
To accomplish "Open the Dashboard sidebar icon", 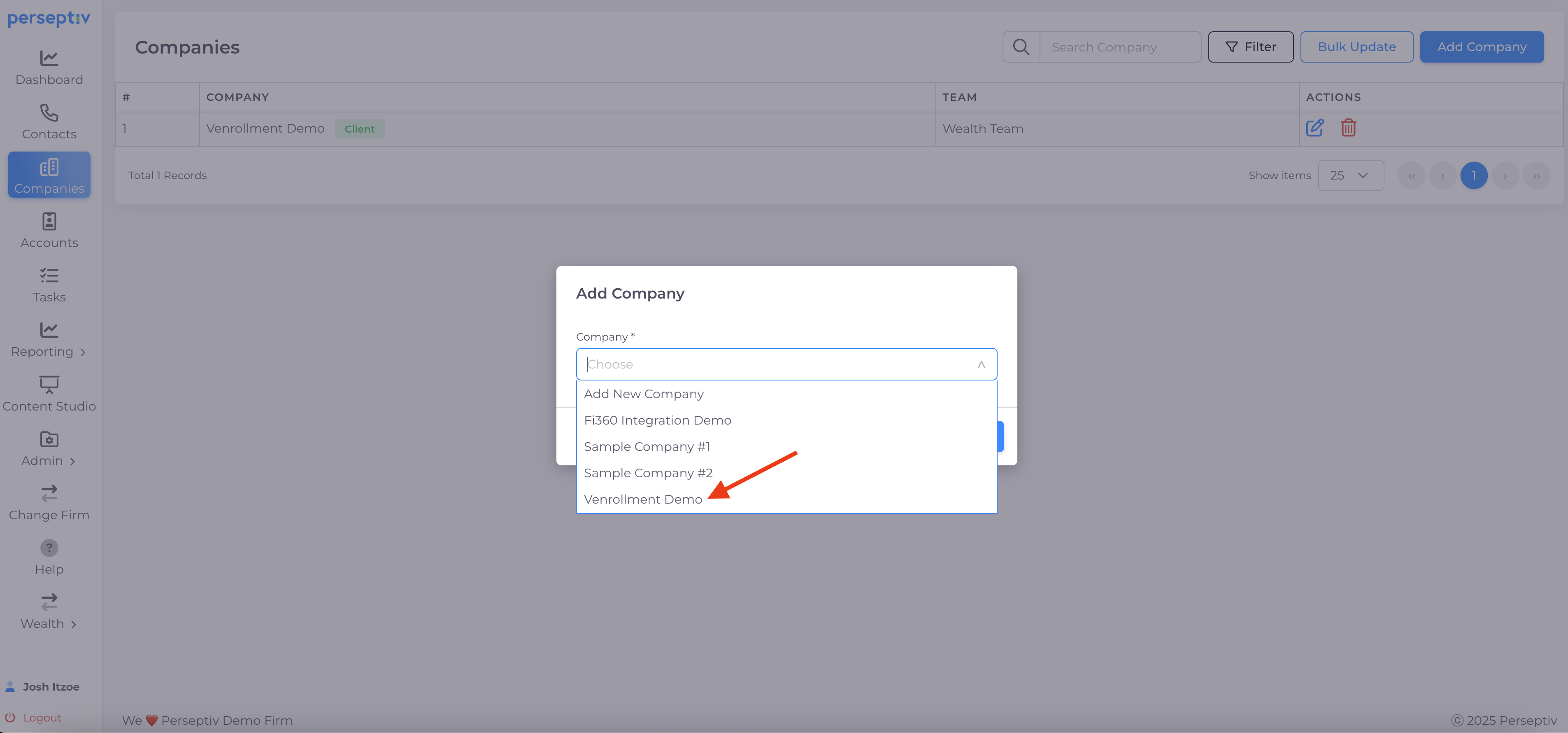I will click(49, 58).
